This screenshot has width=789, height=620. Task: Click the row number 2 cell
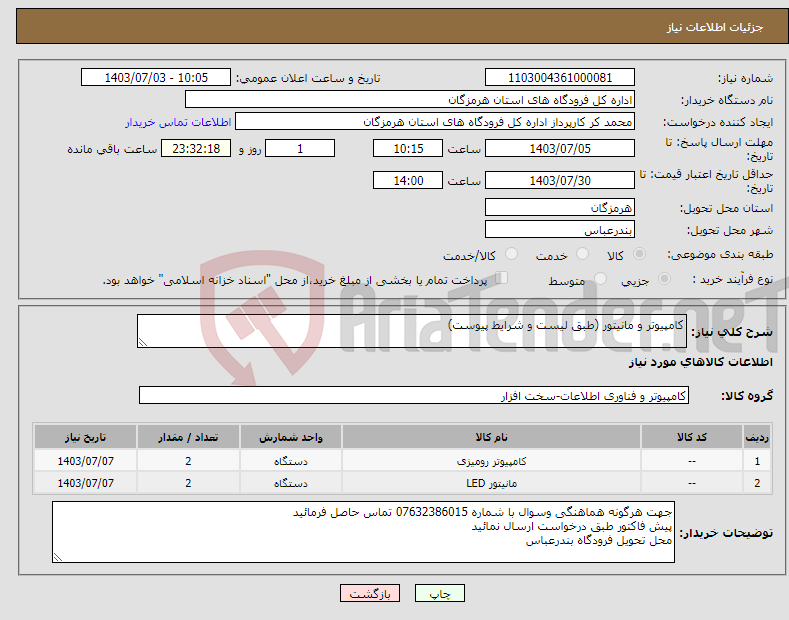757,483
